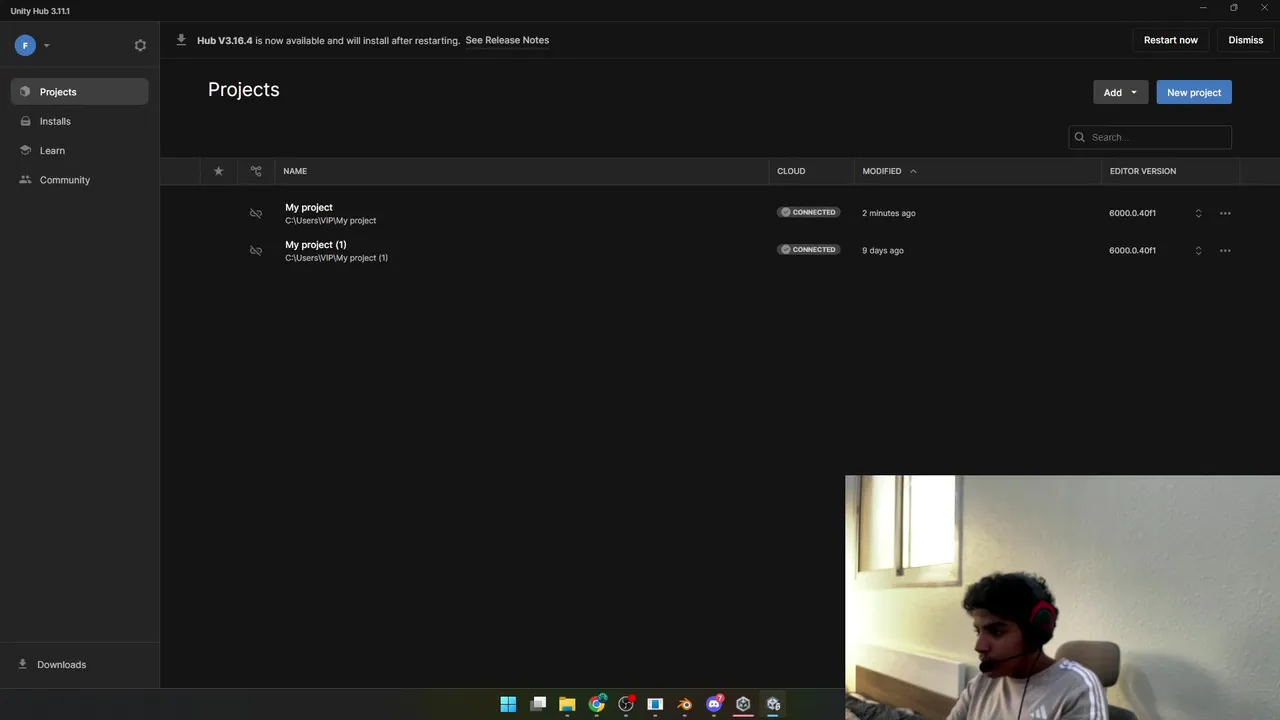The width and height of the screenshot is (1280, 720).
Task: Click the blue F account avatar
Action: tap(25, 45)
